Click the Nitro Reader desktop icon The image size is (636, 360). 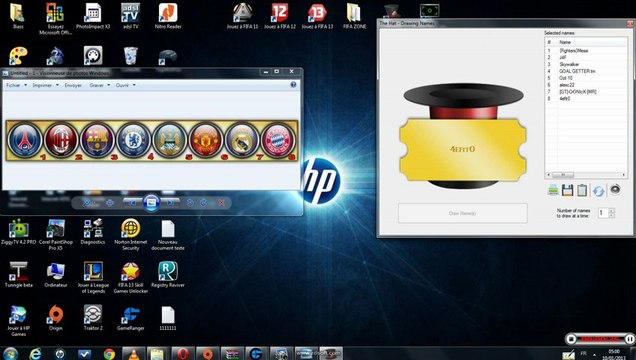(x=168, y=16)
